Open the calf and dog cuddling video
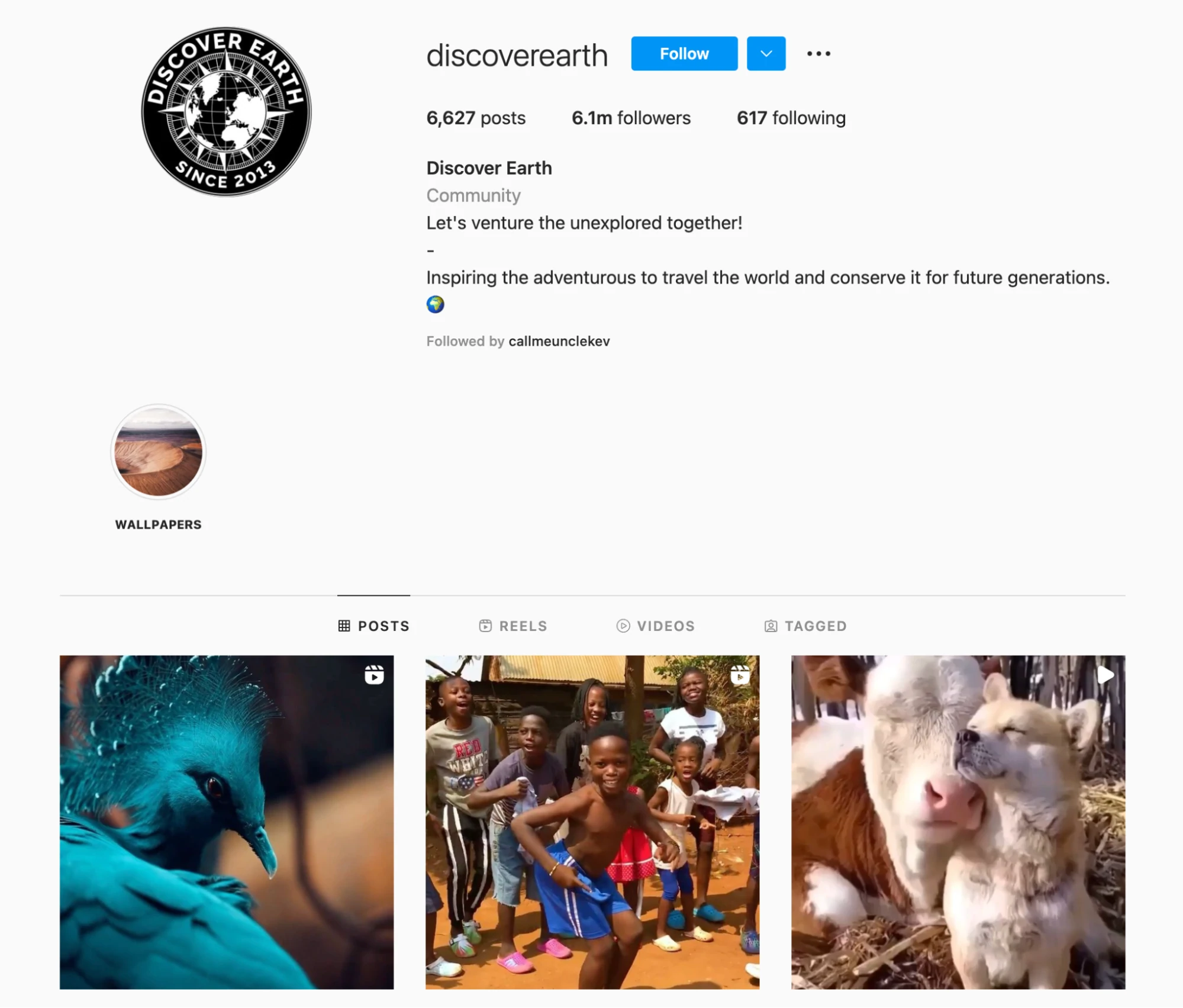This screenshot has height=1008, width=1183. coord(958,822)
